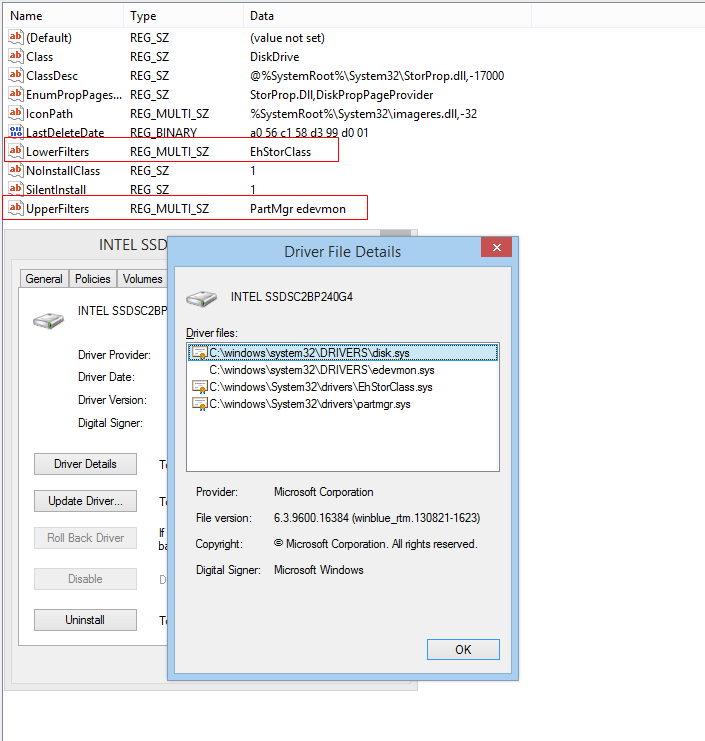
Task: Select the IconPath value name
Action: click(x=49, y=114)
